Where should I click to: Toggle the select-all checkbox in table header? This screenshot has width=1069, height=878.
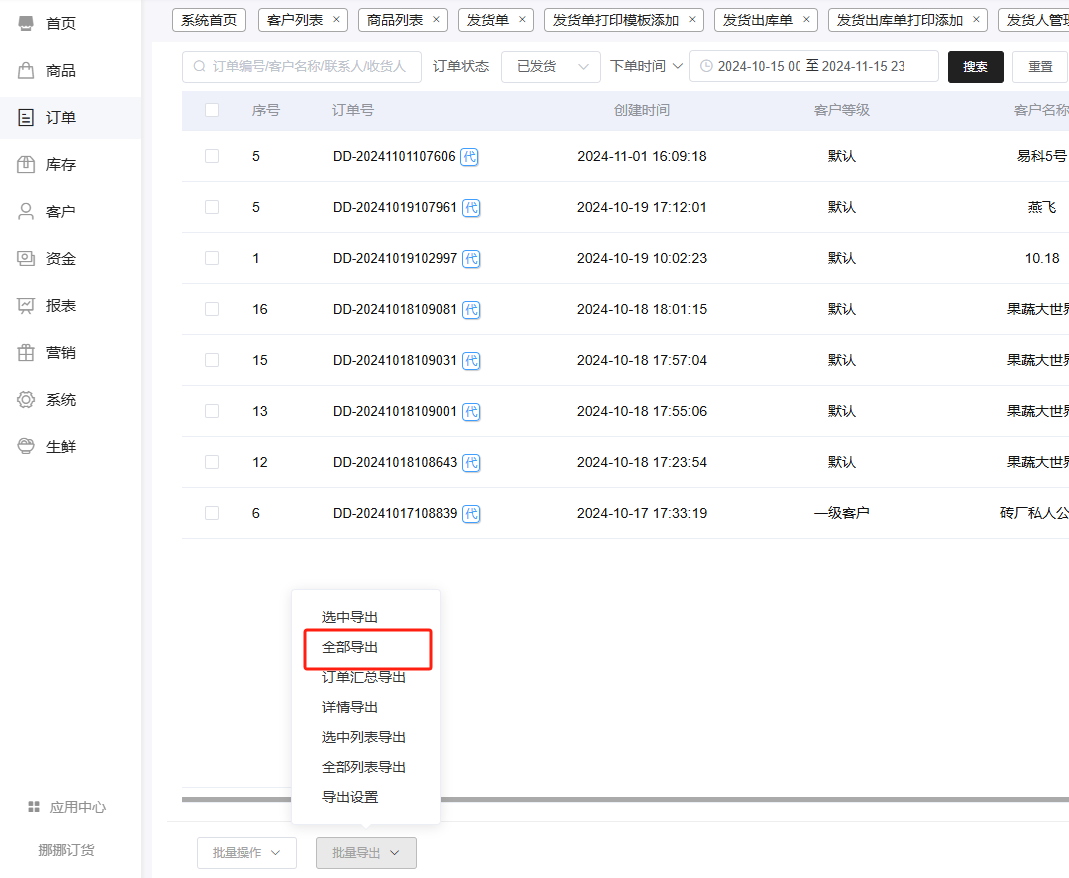(212, 110)
